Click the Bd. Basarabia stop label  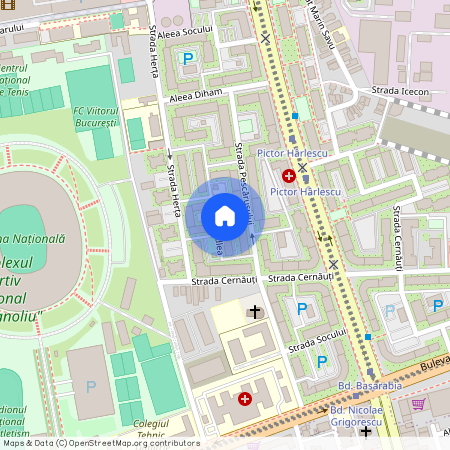370,386
